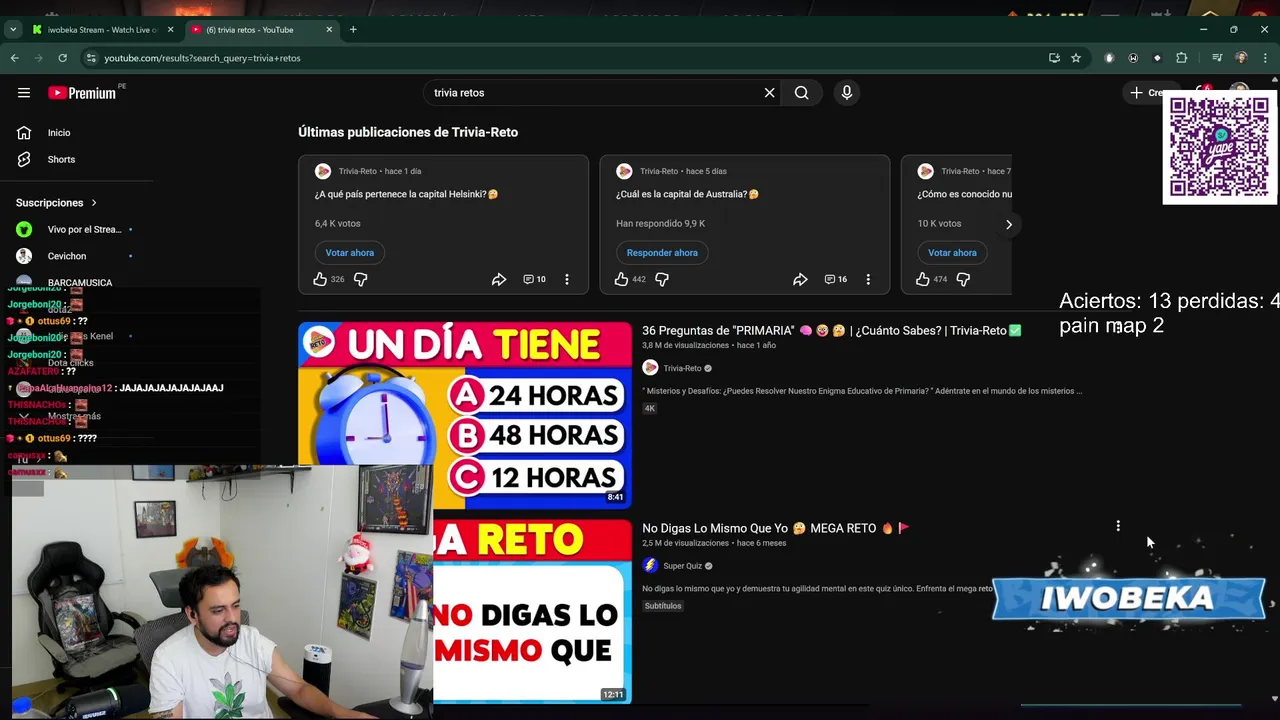The width and height of the screenshot is (1280, 720).
Task: Open Super Quiz channel link
Action: click(683, 566)
